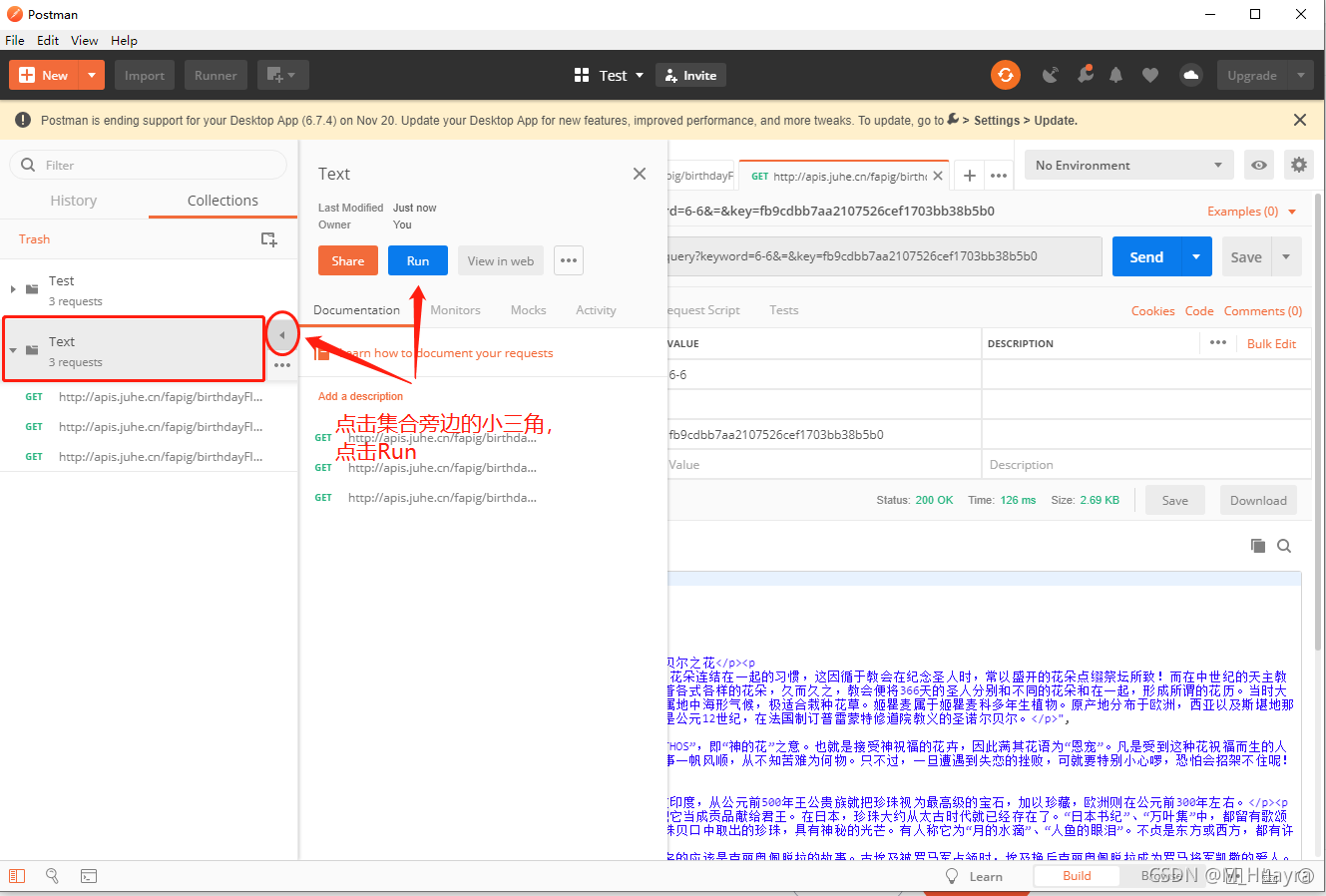Switch to Build mode in footer

(1077, 876)
